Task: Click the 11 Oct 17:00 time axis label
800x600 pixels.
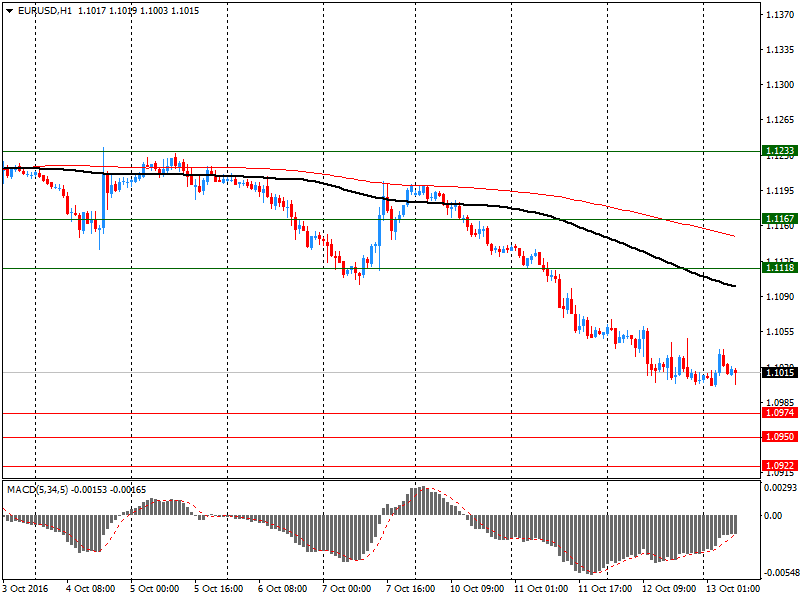Action: [605, 589]
